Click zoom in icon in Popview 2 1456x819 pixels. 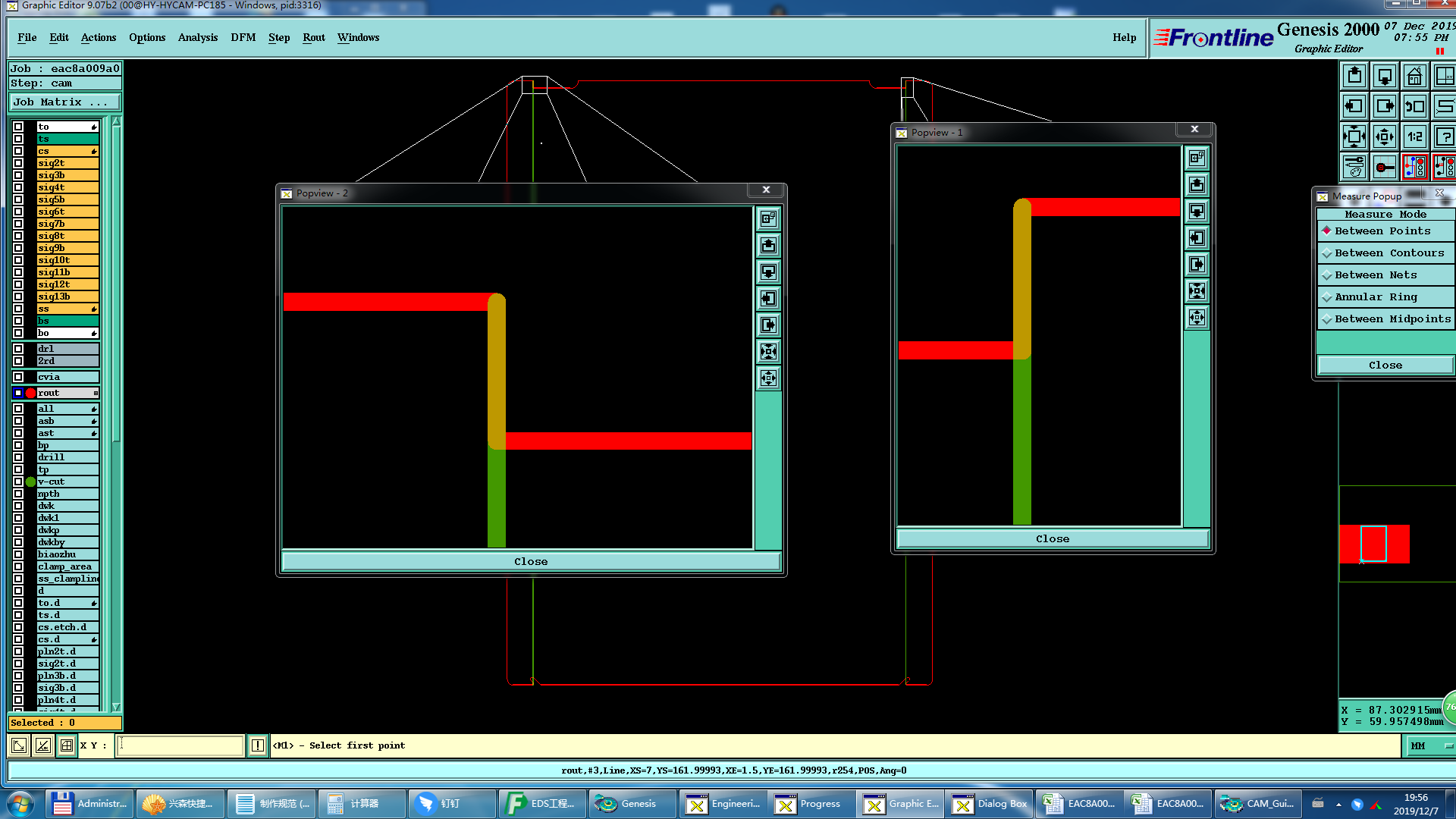(768, 352)
